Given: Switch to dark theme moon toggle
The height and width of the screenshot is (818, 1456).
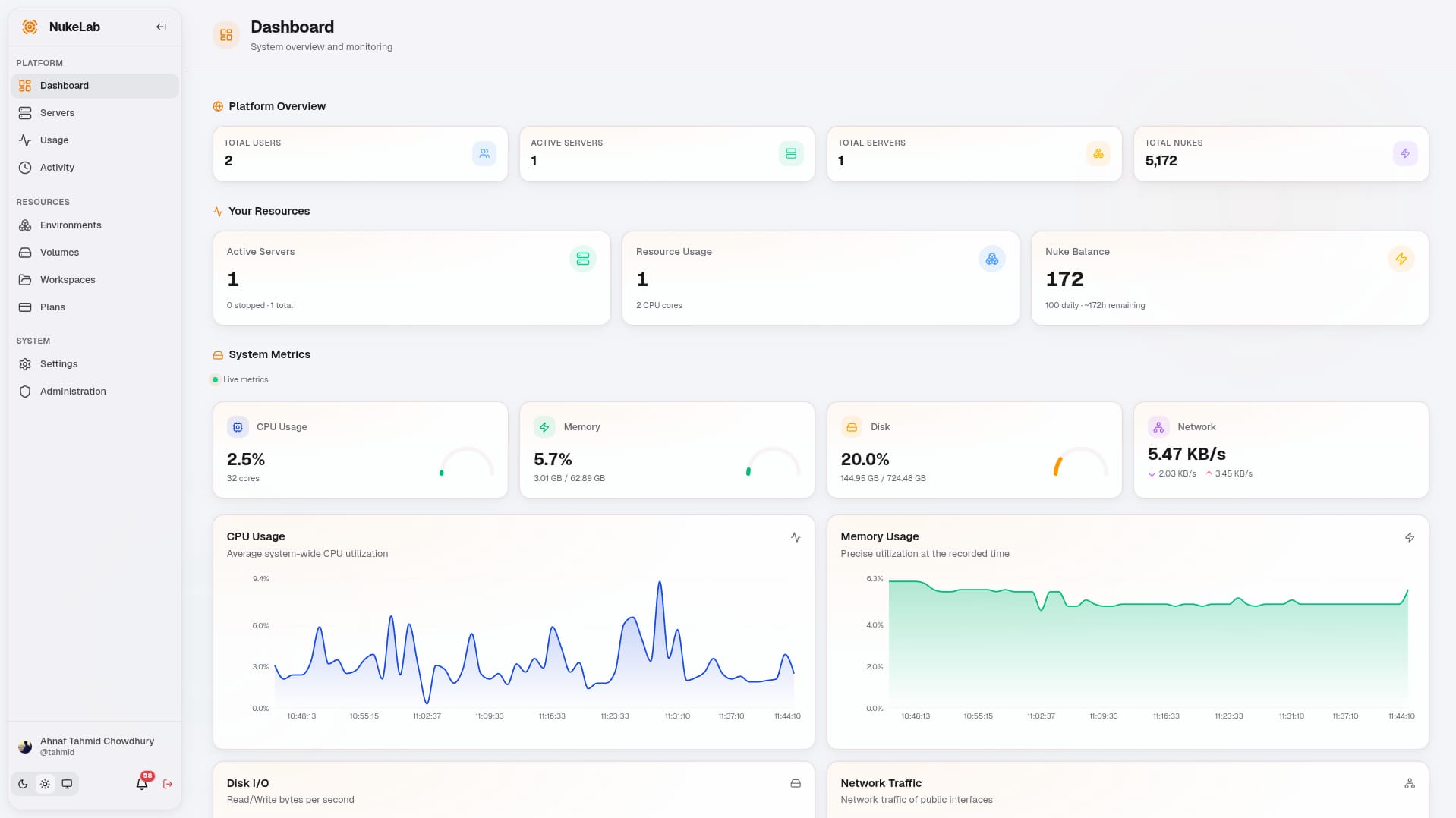Looking at the screenshot, I should tap(23, 784).
